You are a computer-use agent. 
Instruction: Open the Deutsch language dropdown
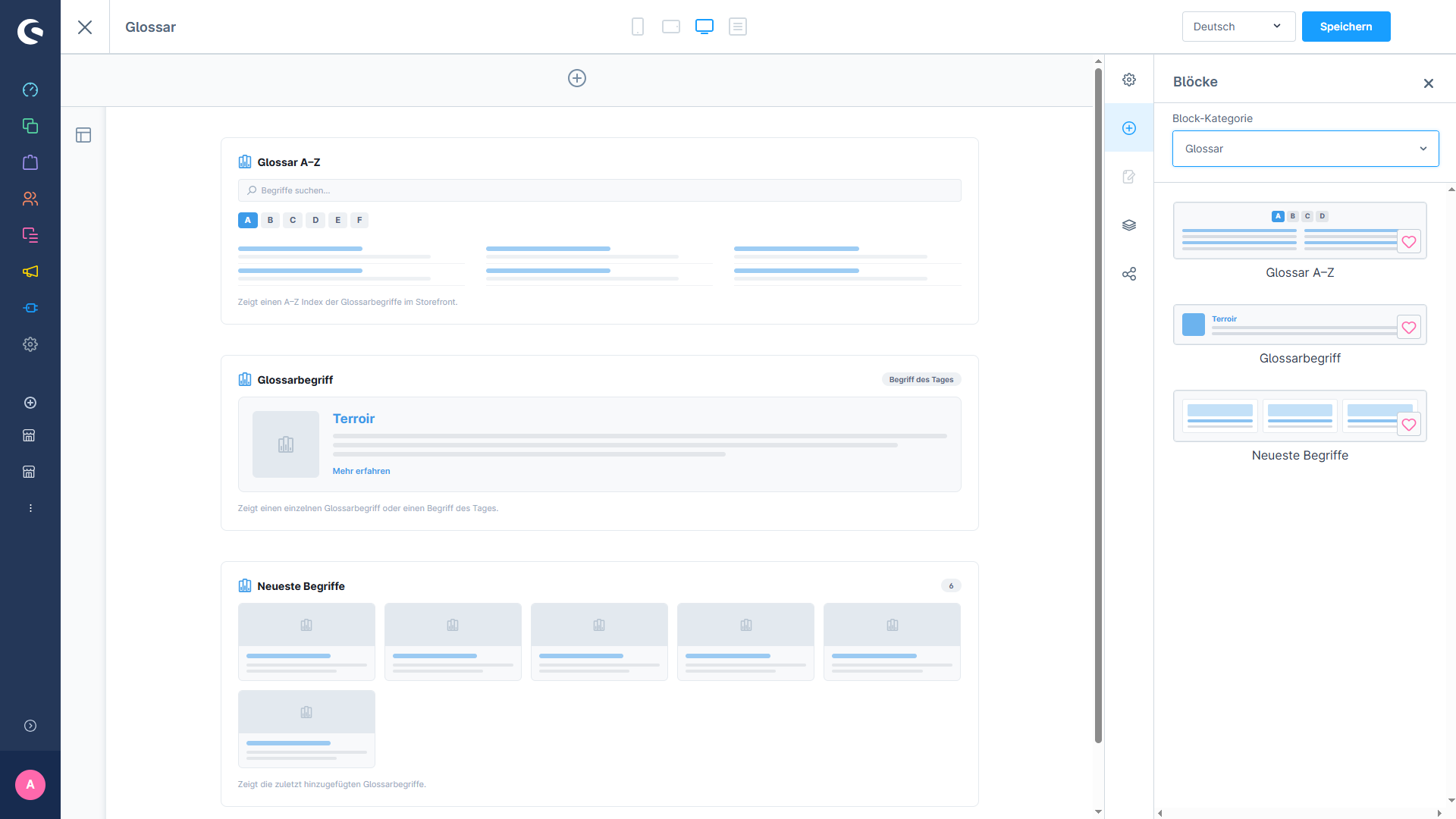coord(1238,27)
